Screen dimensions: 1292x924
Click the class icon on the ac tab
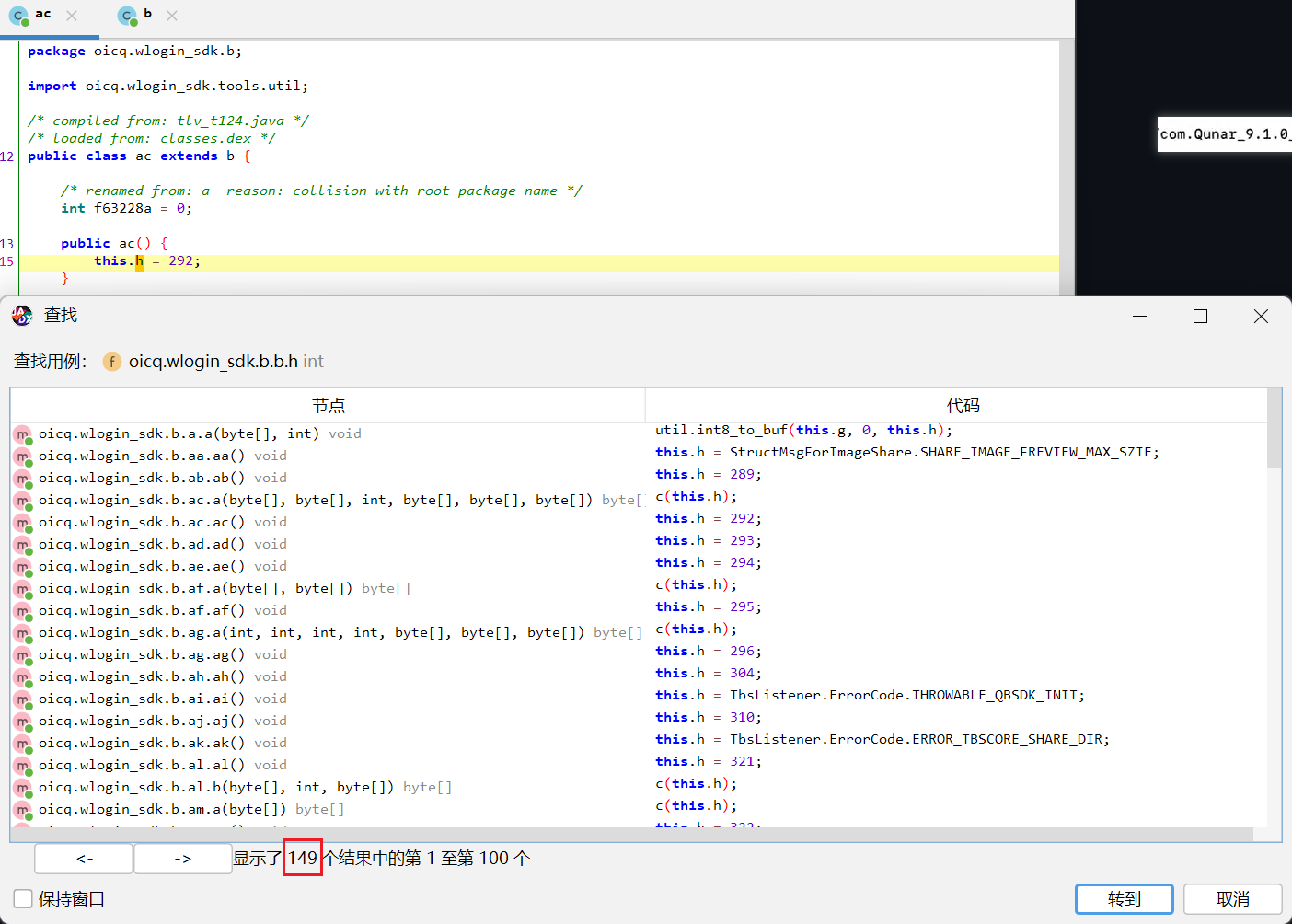(20, 15)
